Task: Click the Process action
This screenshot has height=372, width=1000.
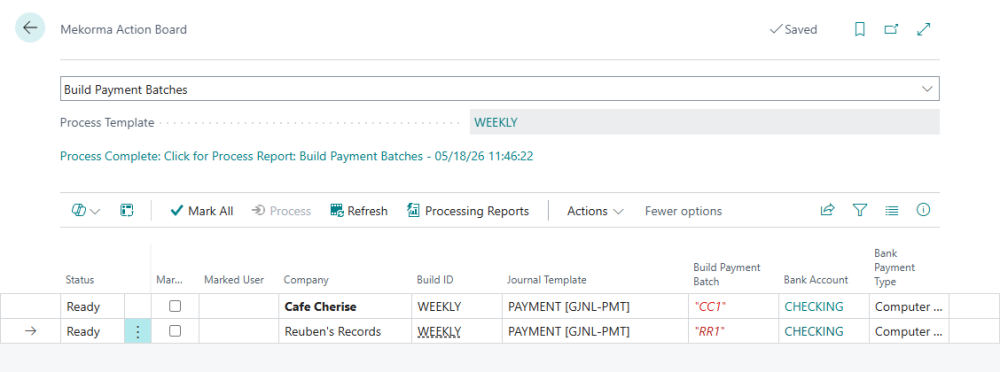Action: (x=281, y=211)
